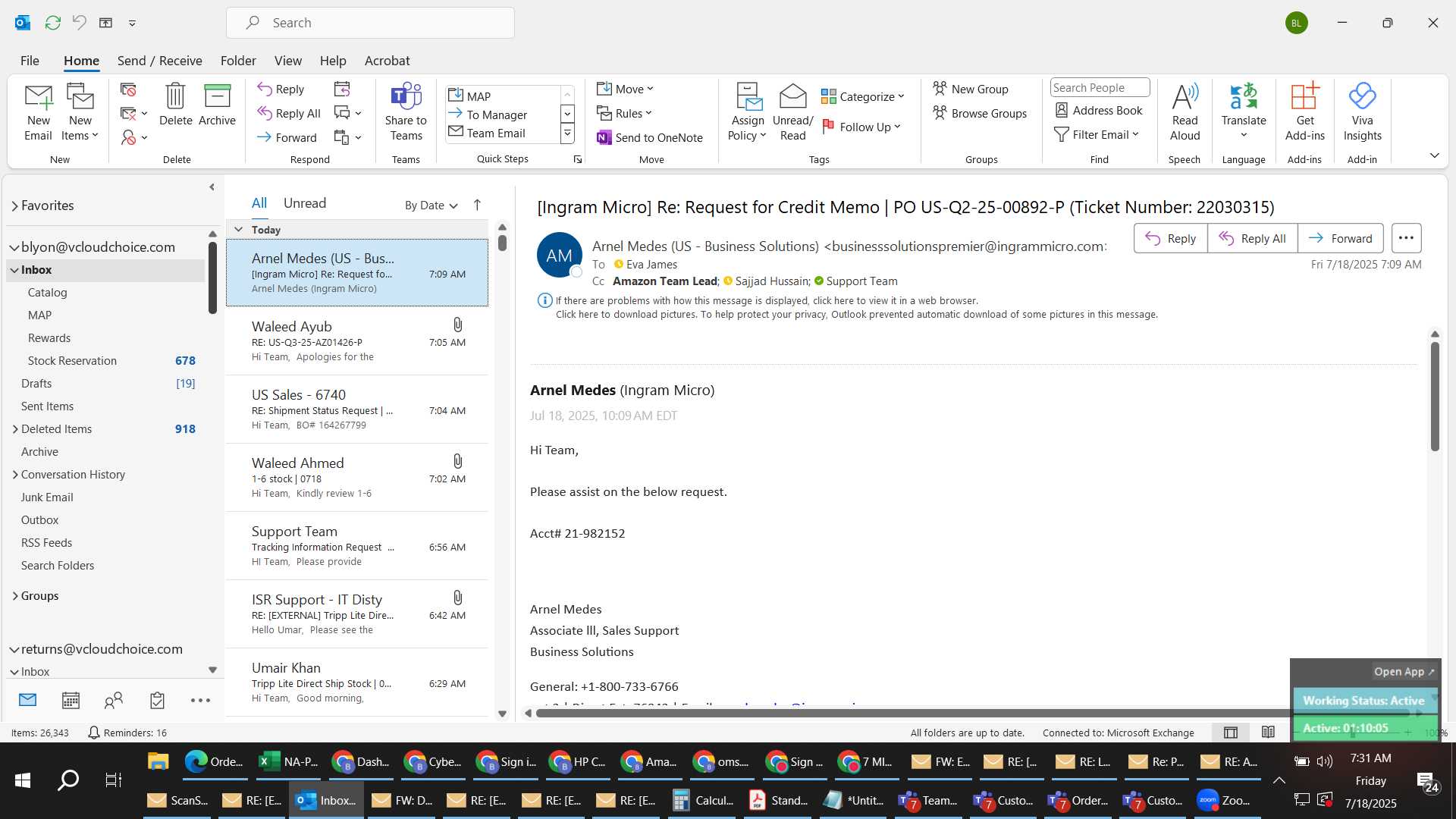Click the Meeting reply icon
This screenshot has width=1456, height=819.
tap(342, 89)
